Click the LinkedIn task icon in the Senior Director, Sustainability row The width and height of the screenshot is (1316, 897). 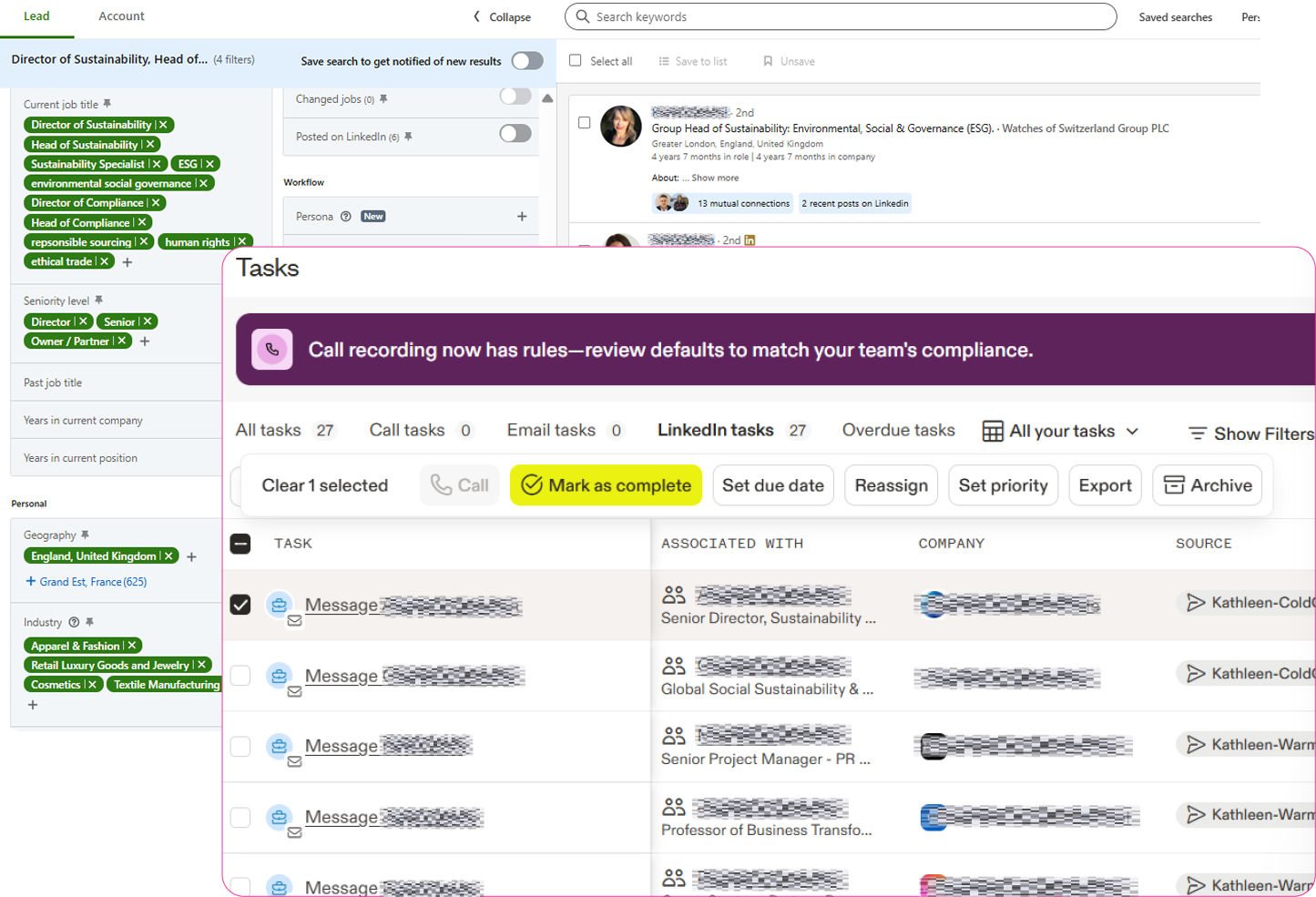280,604
